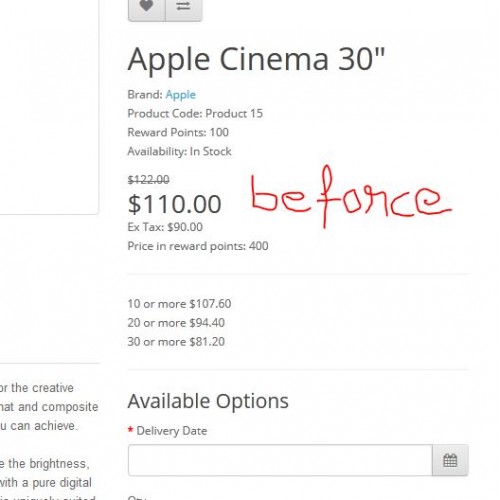Open the Apple brand link

coord(181,95)
